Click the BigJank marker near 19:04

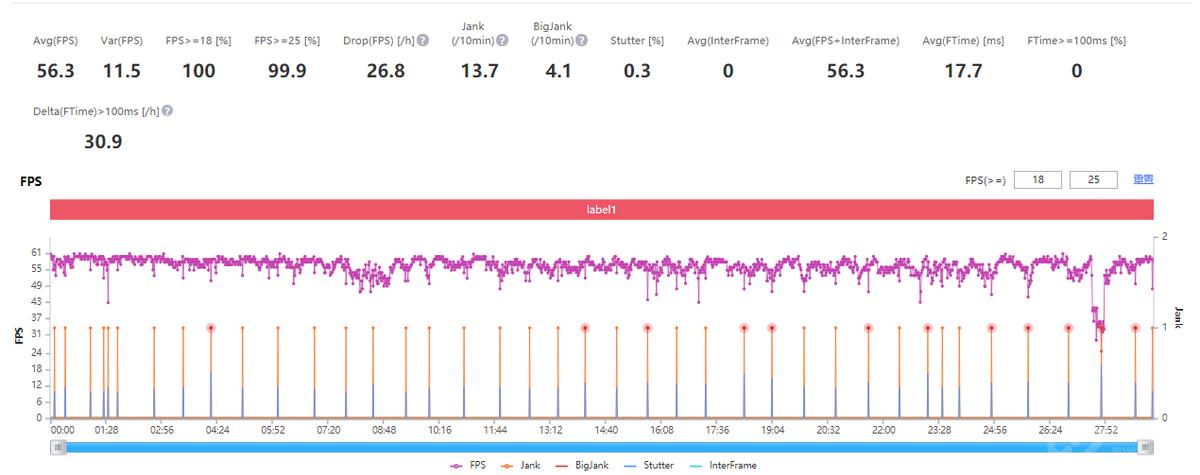pyautogui.click(x=772, y=328)
